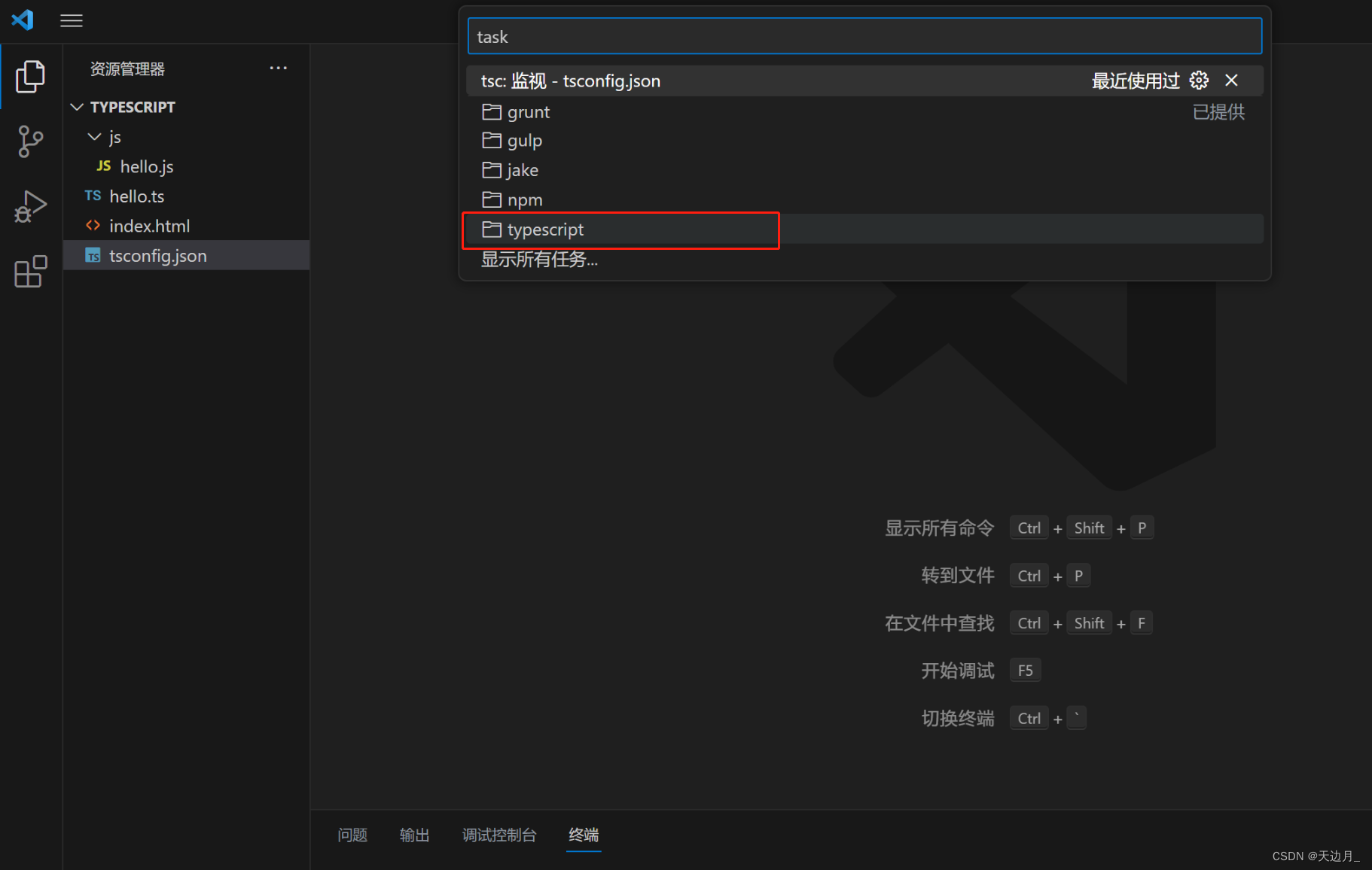The height and width of the screenshot is (870, 1372).
Task: Click the grunt folder icon
Action: (x=492, y=111)
